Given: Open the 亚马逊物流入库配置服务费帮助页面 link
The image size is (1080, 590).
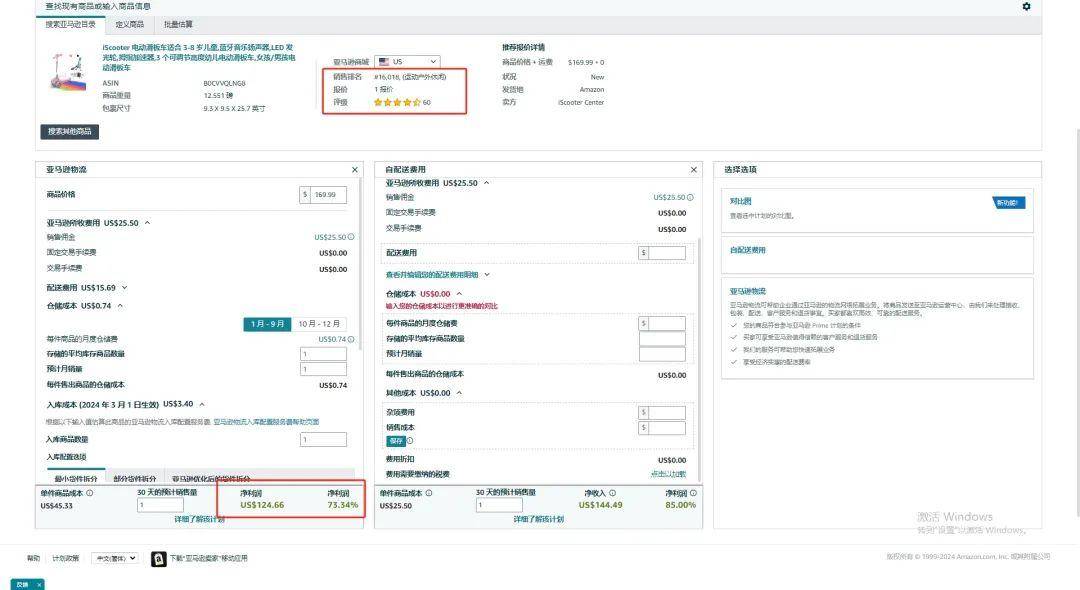Looking at the screenshot, I should point(266,422).
